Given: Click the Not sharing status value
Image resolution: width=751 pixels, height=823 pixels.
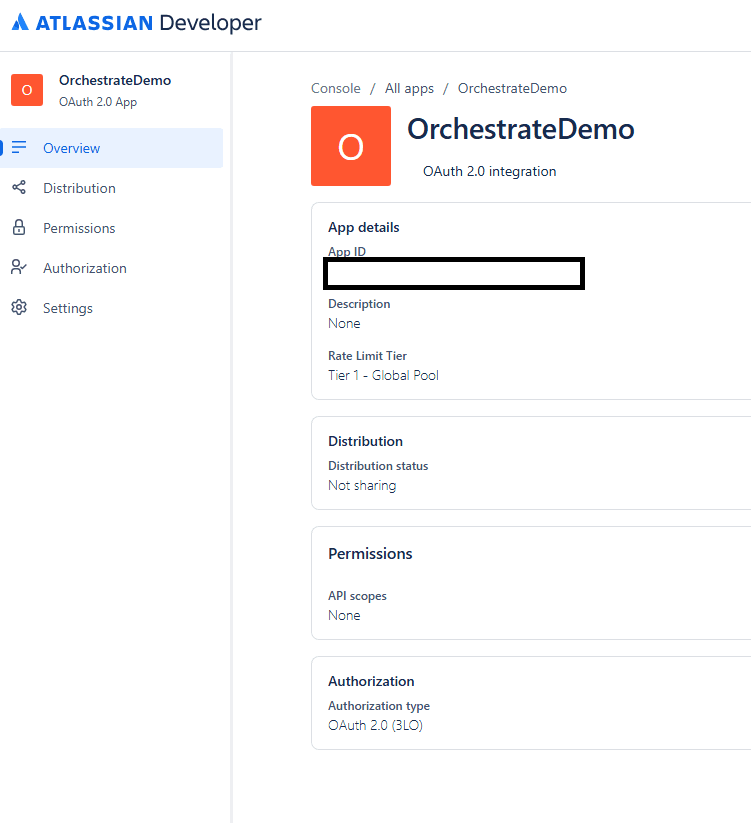Looking at the screenshot, I should 362,486.
